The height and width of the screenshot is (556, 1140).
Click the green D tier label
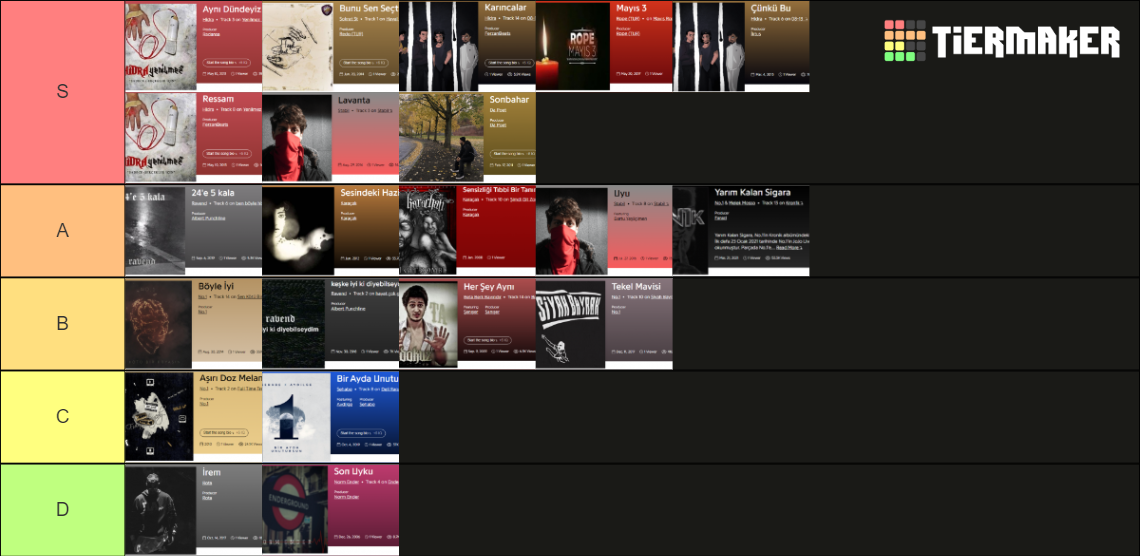click(63, 509)
